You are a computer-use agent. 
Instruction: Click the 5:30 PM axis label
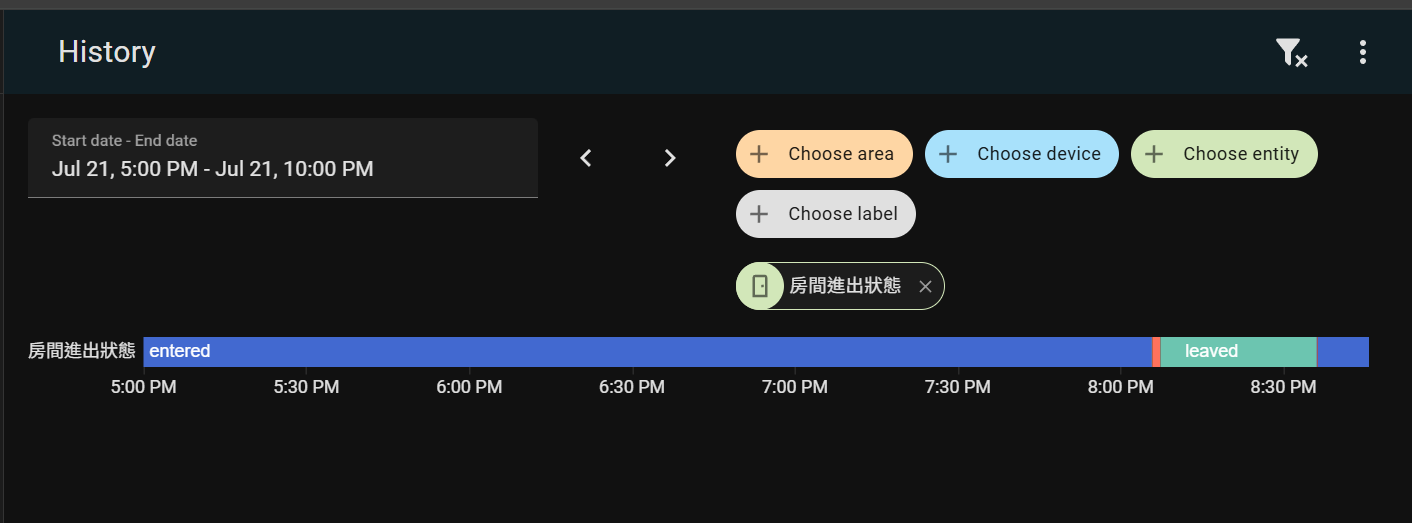306,387
